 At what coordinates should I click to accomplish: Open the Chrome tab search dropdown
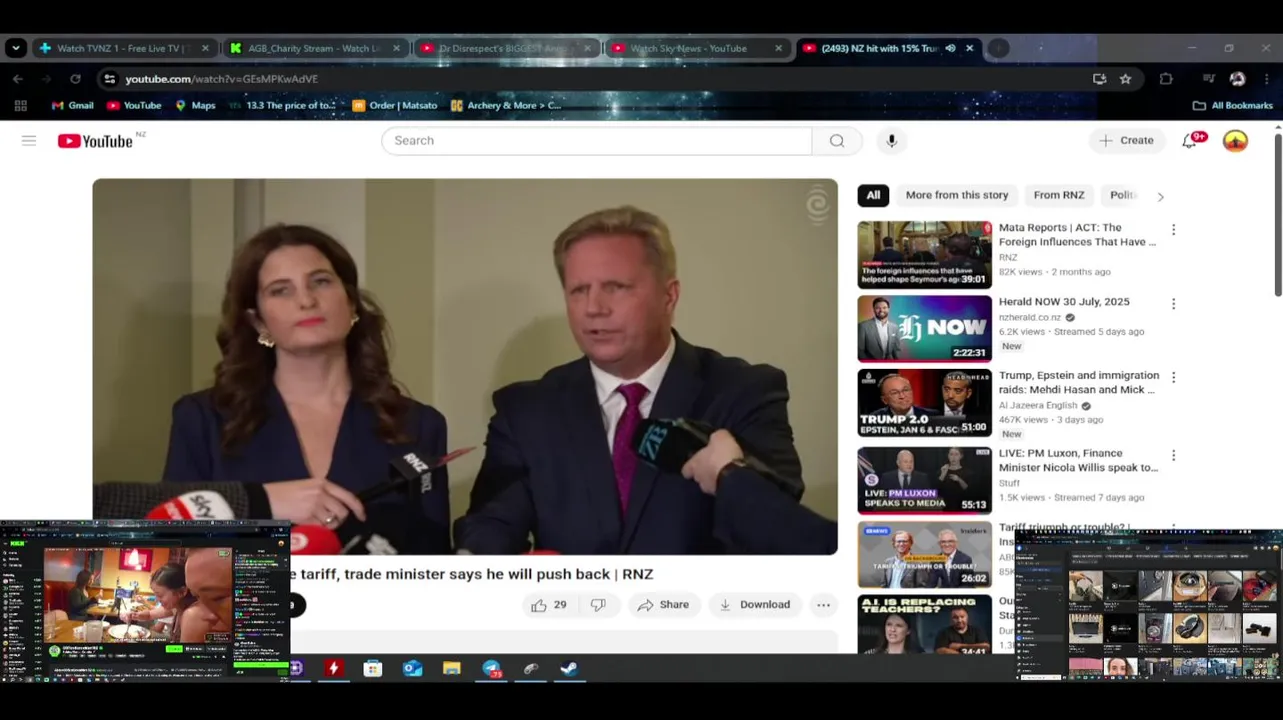(15, 48)
